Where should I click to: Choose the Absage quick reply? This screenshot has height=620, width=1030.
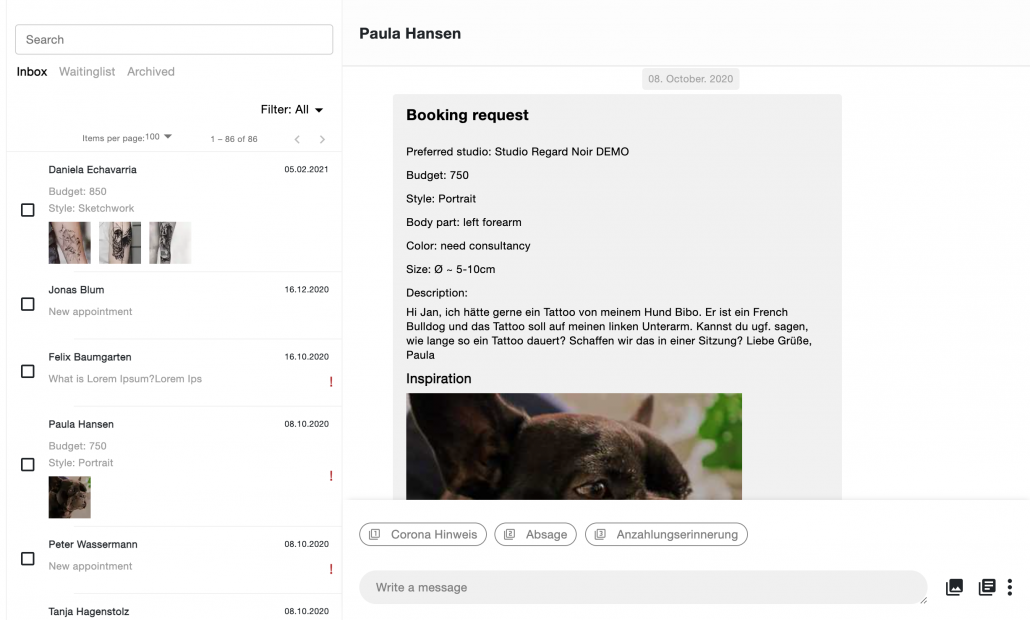[x=536, y=535]
